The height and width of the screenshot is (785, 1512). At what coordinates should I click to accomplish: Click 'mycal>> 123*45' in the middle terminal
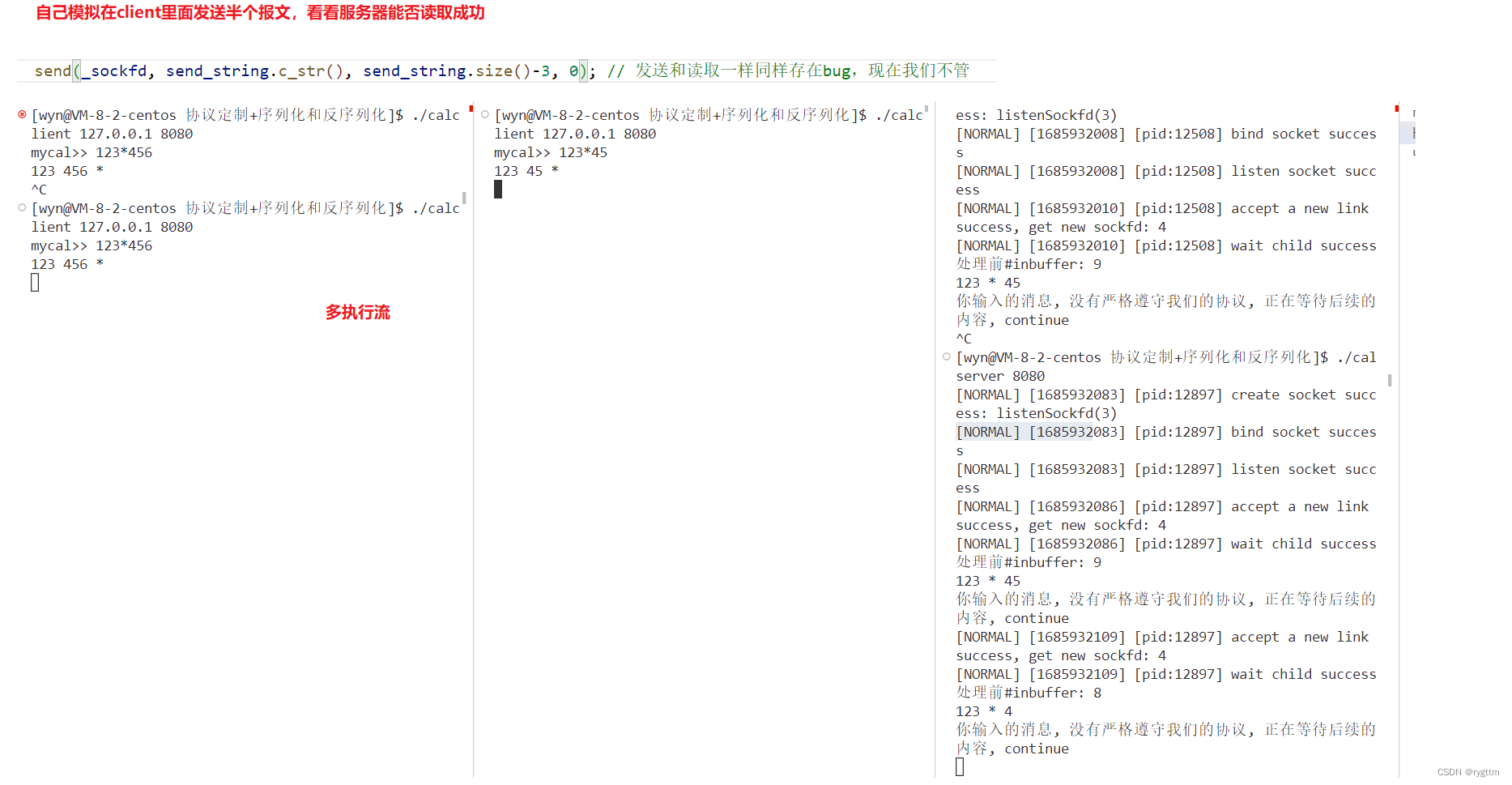[x=551, y=152]
